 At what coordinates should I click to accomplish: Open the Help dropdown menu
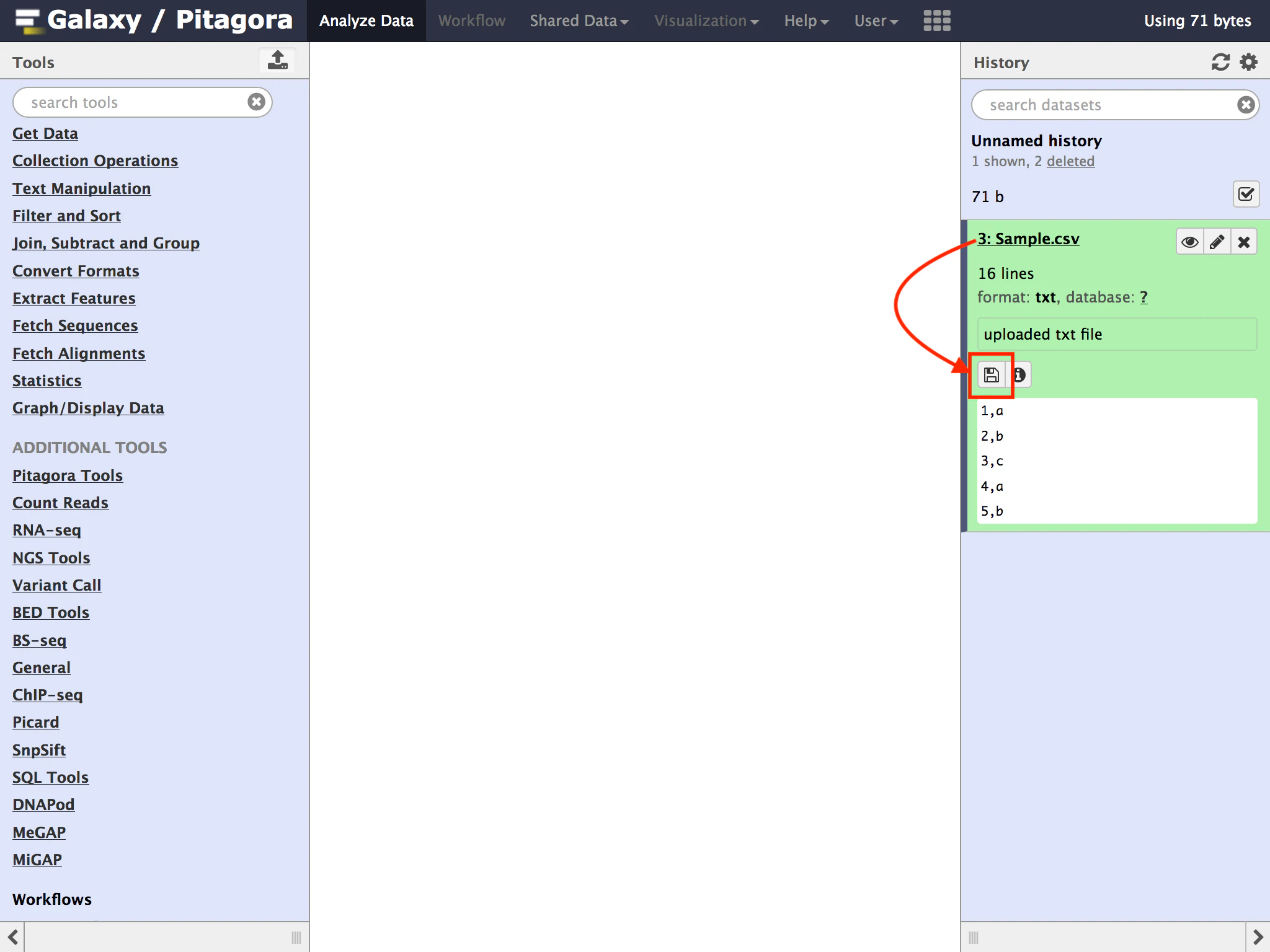pyautogui.click(x=806, y=21)
